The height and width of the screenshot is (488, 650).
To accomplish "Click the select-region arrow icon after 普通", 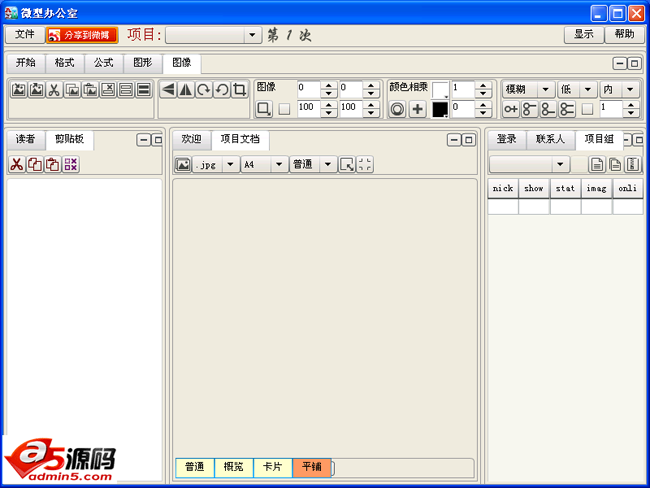I will tap(347, 165).
